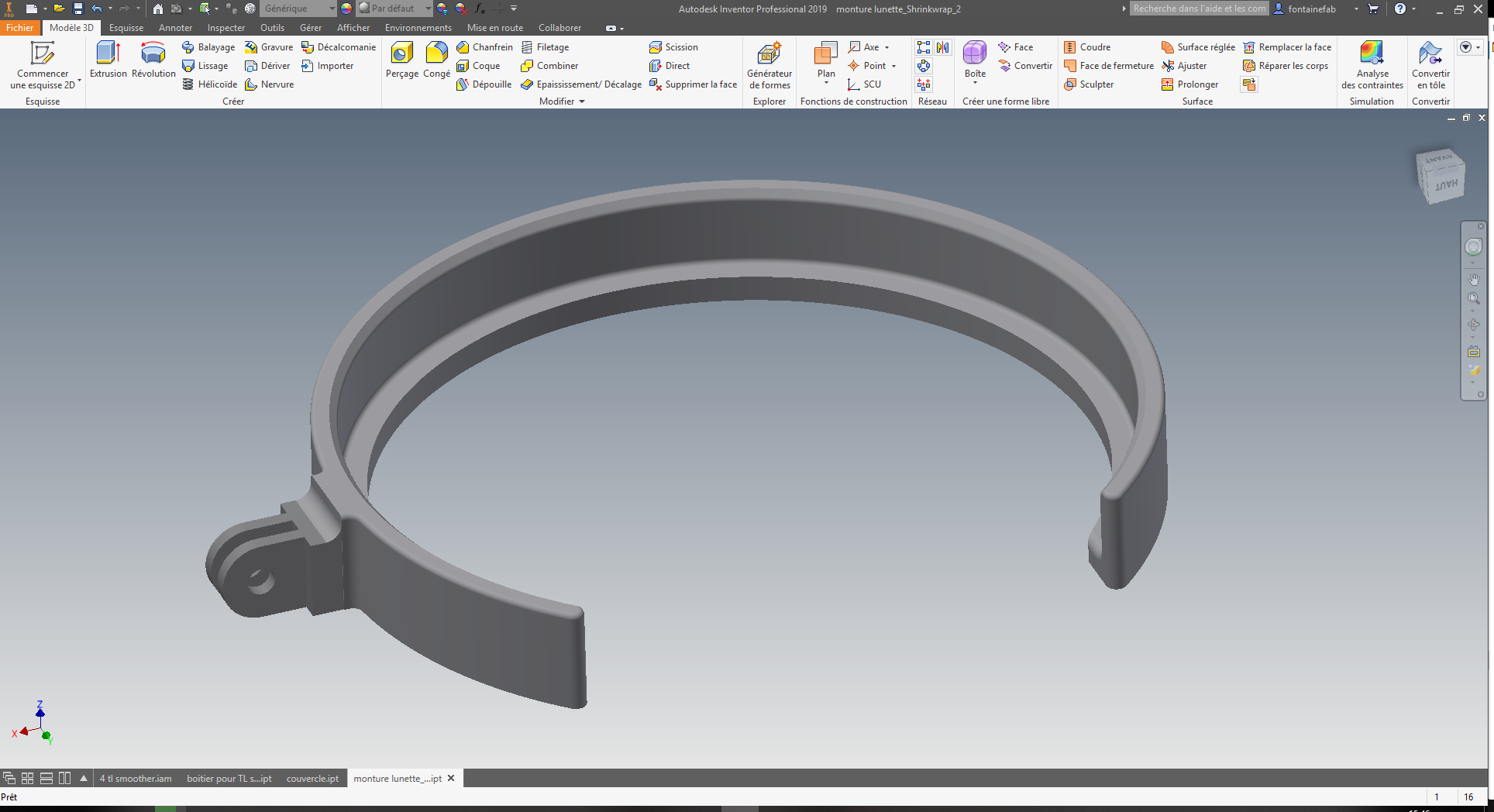The height and width of the screenshot is (812, 1494).
Task: Click the Combiner tool
Action: click(550, 66)
